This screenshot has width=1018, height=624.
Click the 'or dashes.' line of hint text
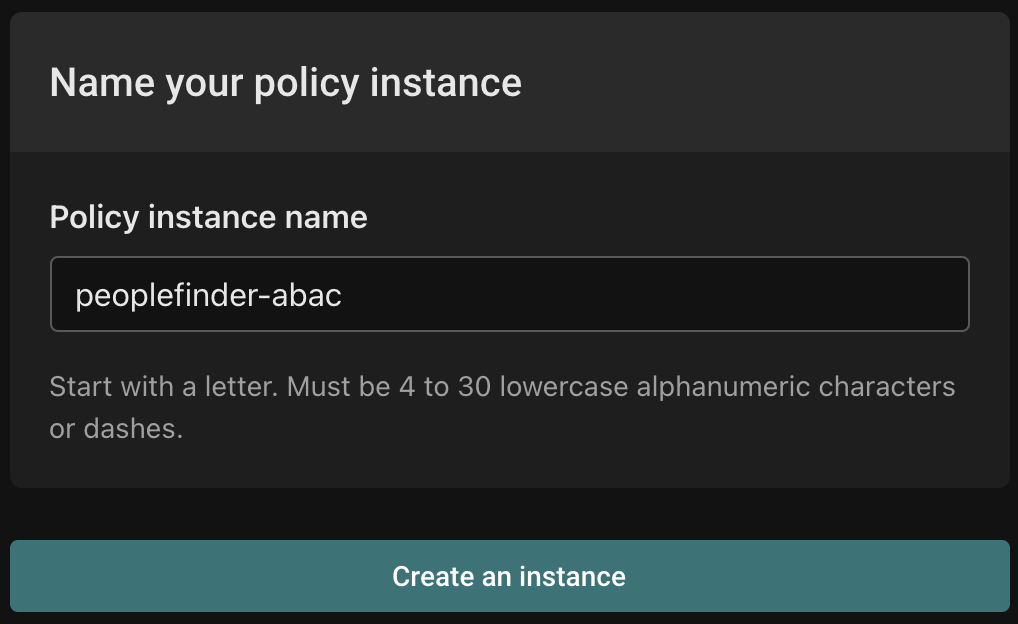tap(116, 430)
